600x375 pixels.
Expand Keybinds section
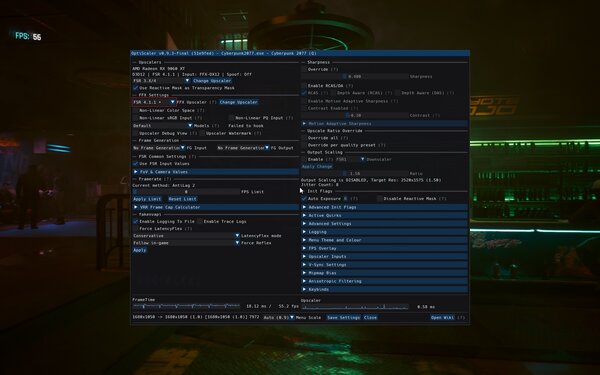[384, 289]
